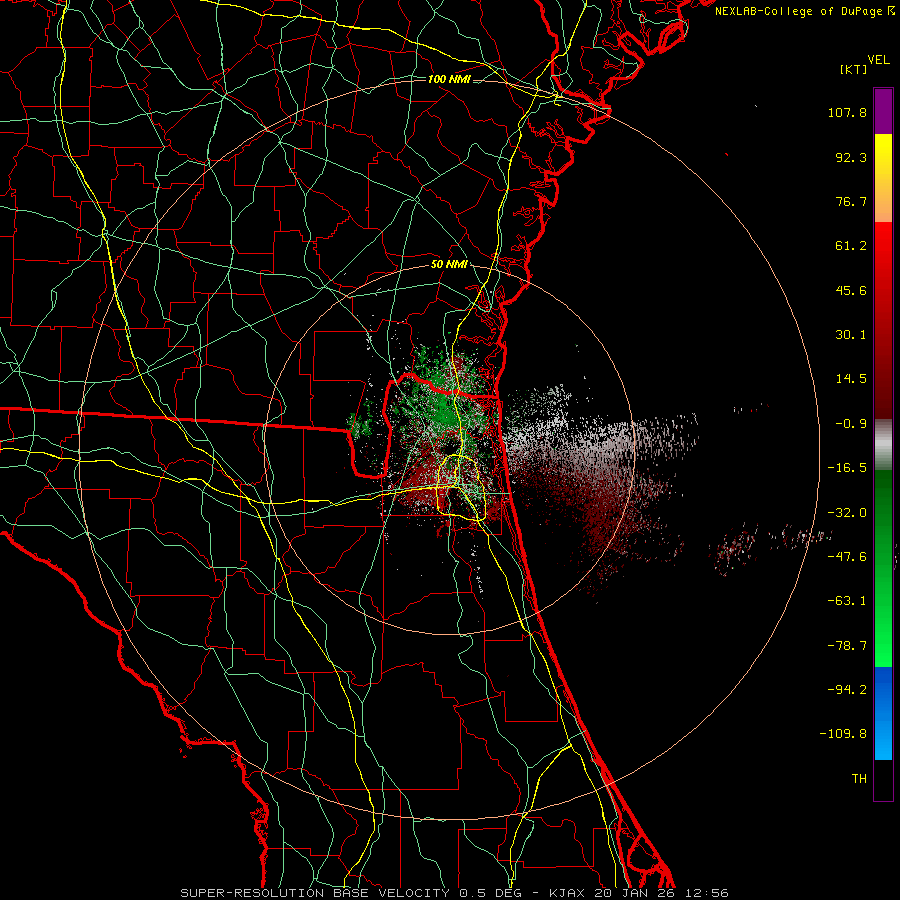Click the bright green segment of the color bar
The image size is (900, 900).
[883, 568]
